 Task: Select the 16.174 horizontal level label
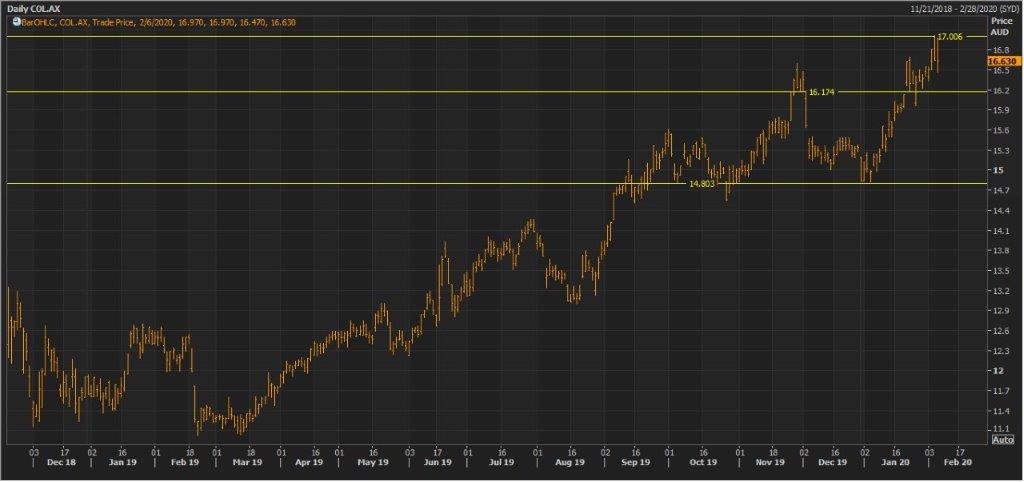pyautogui.click(x=820, y=92)
